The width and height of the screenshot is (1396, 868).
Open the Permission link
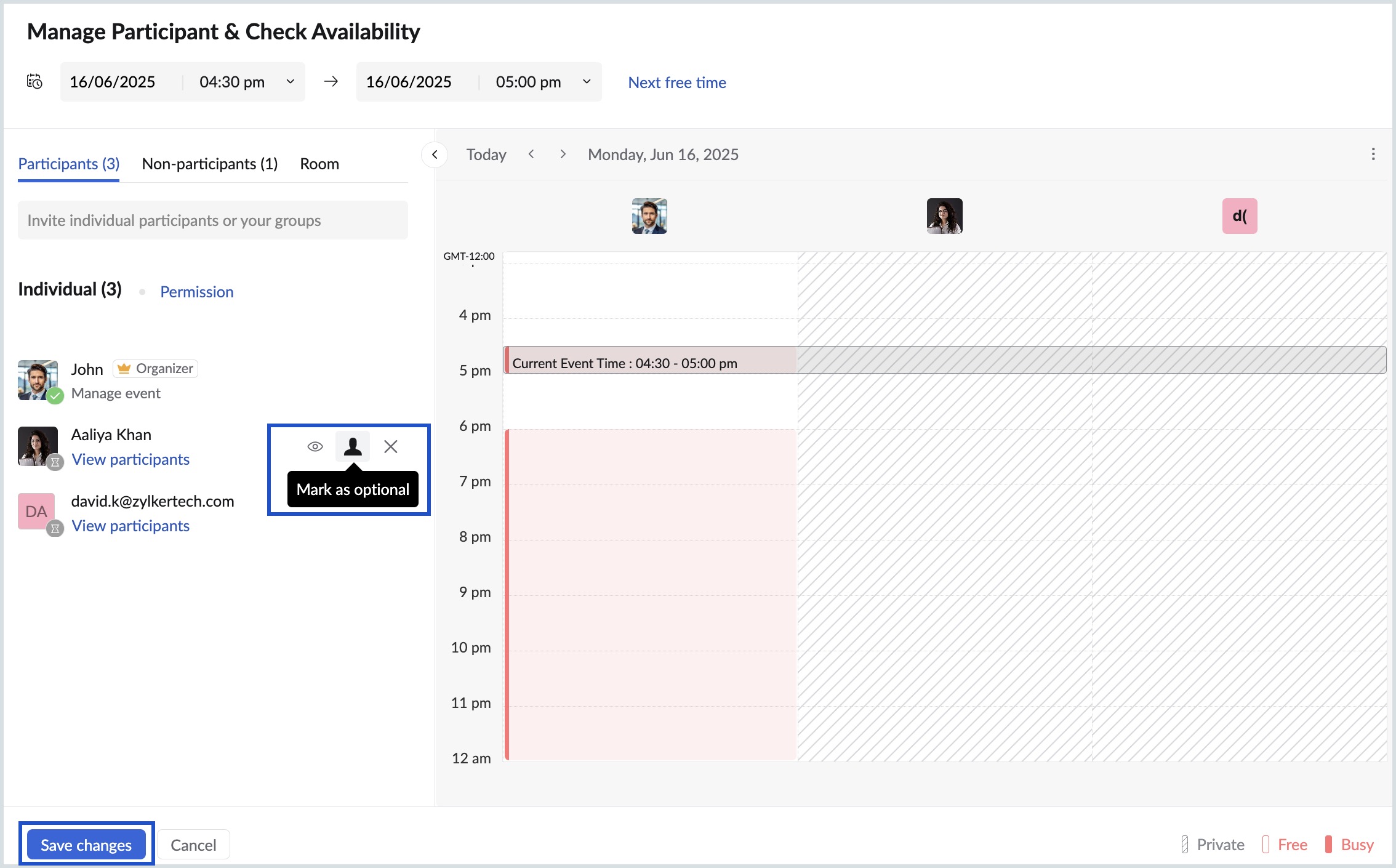tap(197, 292)
